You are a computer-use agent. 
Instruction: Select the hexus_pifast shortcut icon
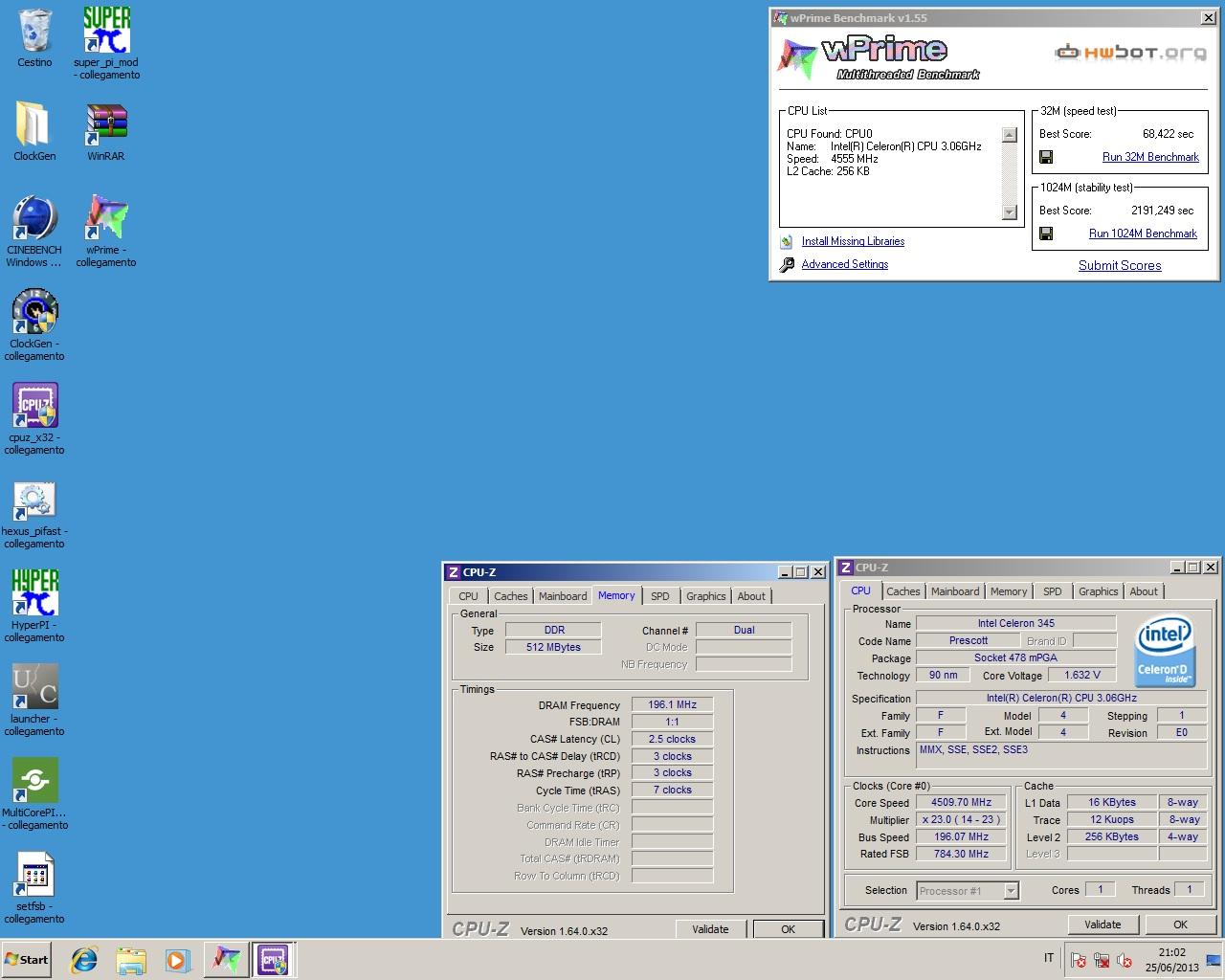pyautogui.click(x=34, y=512)
